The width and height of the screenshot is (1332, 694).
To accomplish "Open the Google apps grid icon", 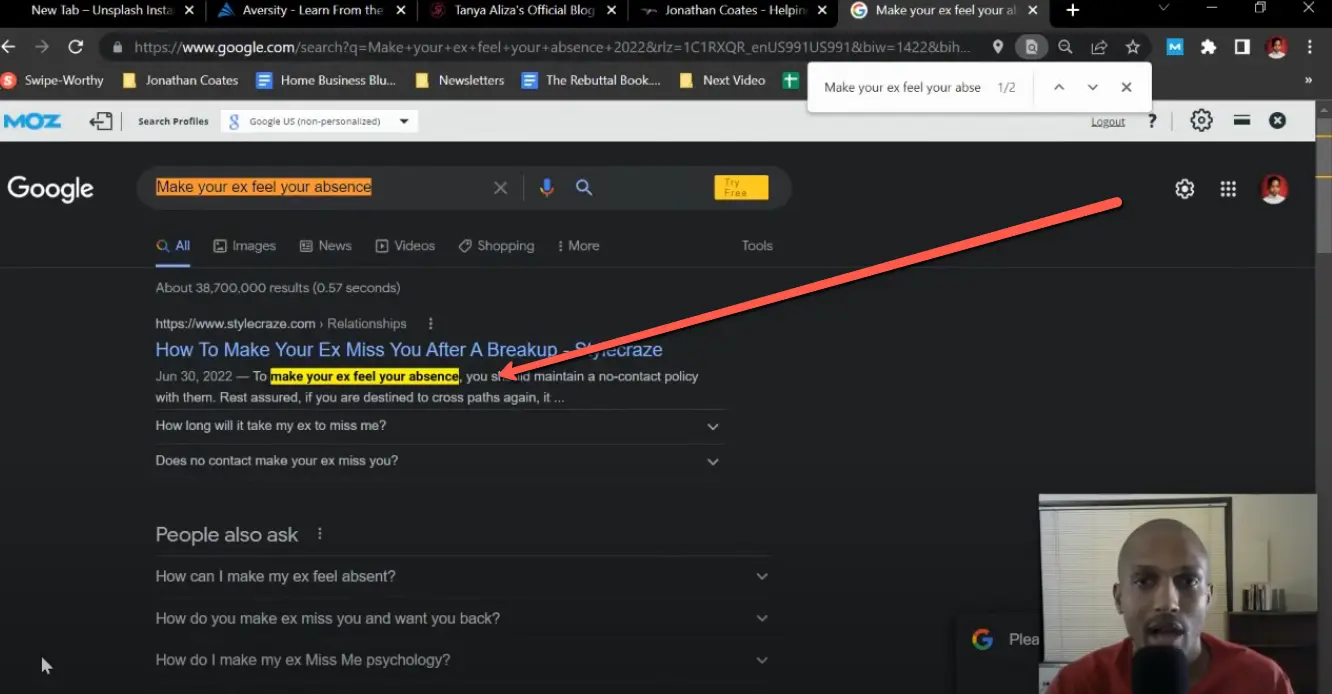I will coord(1228,188).
